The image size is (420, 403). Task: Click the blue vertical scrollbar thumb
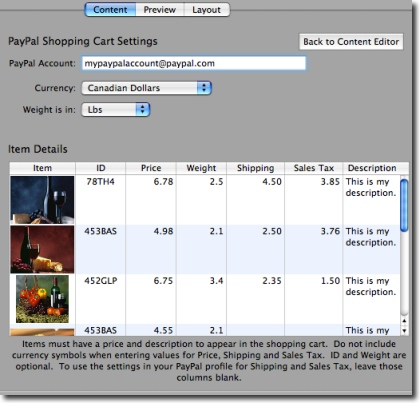[x=404, y=205]
